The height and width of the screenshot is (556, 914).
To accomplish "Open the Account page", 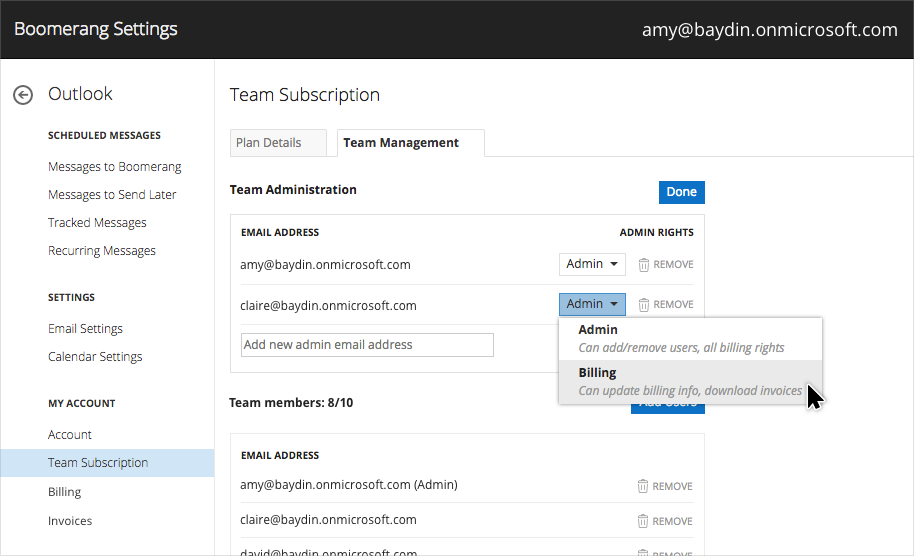I will point(70,435).
